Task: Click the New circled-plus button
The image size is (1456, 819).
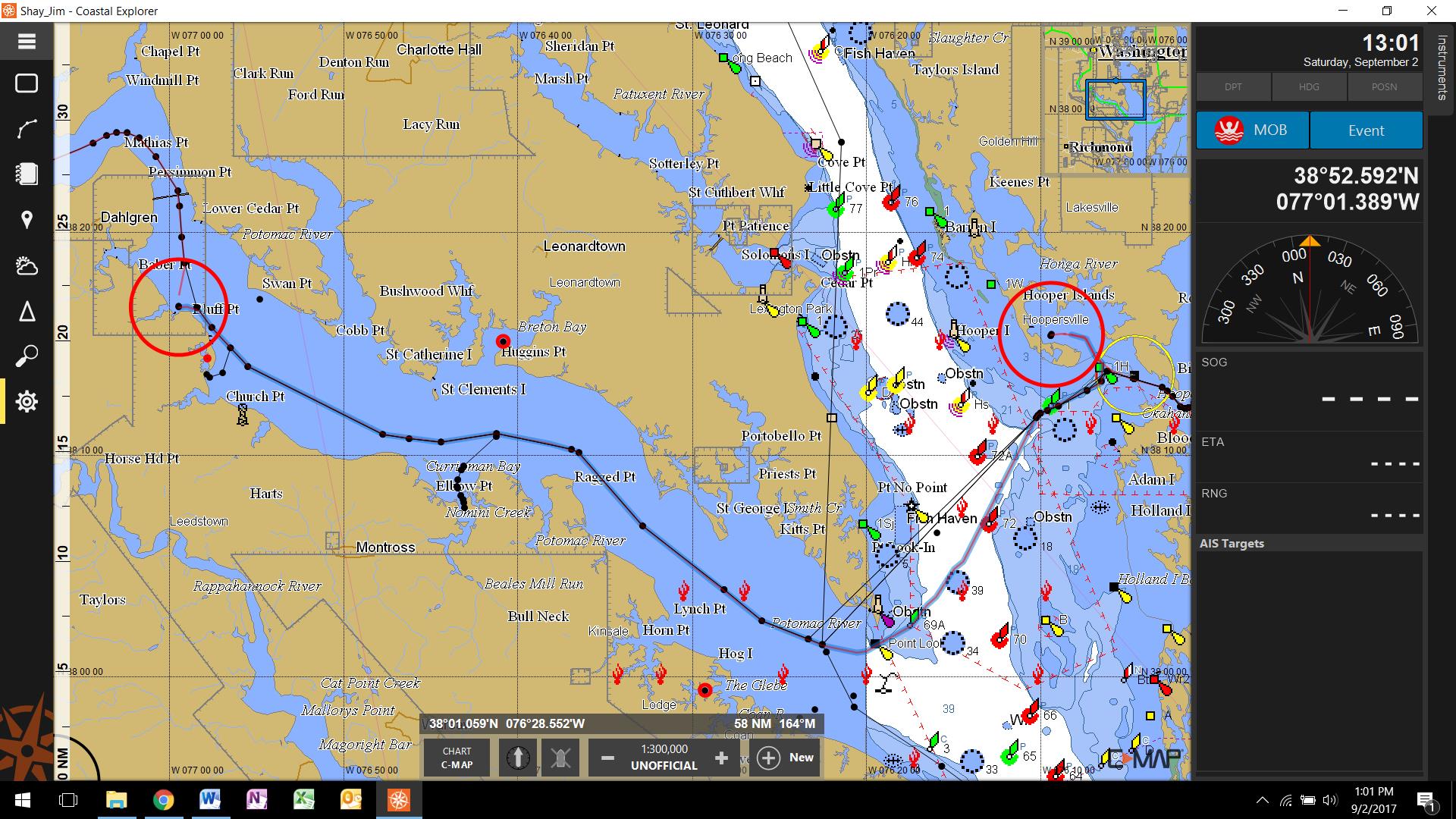Action: 785,758
